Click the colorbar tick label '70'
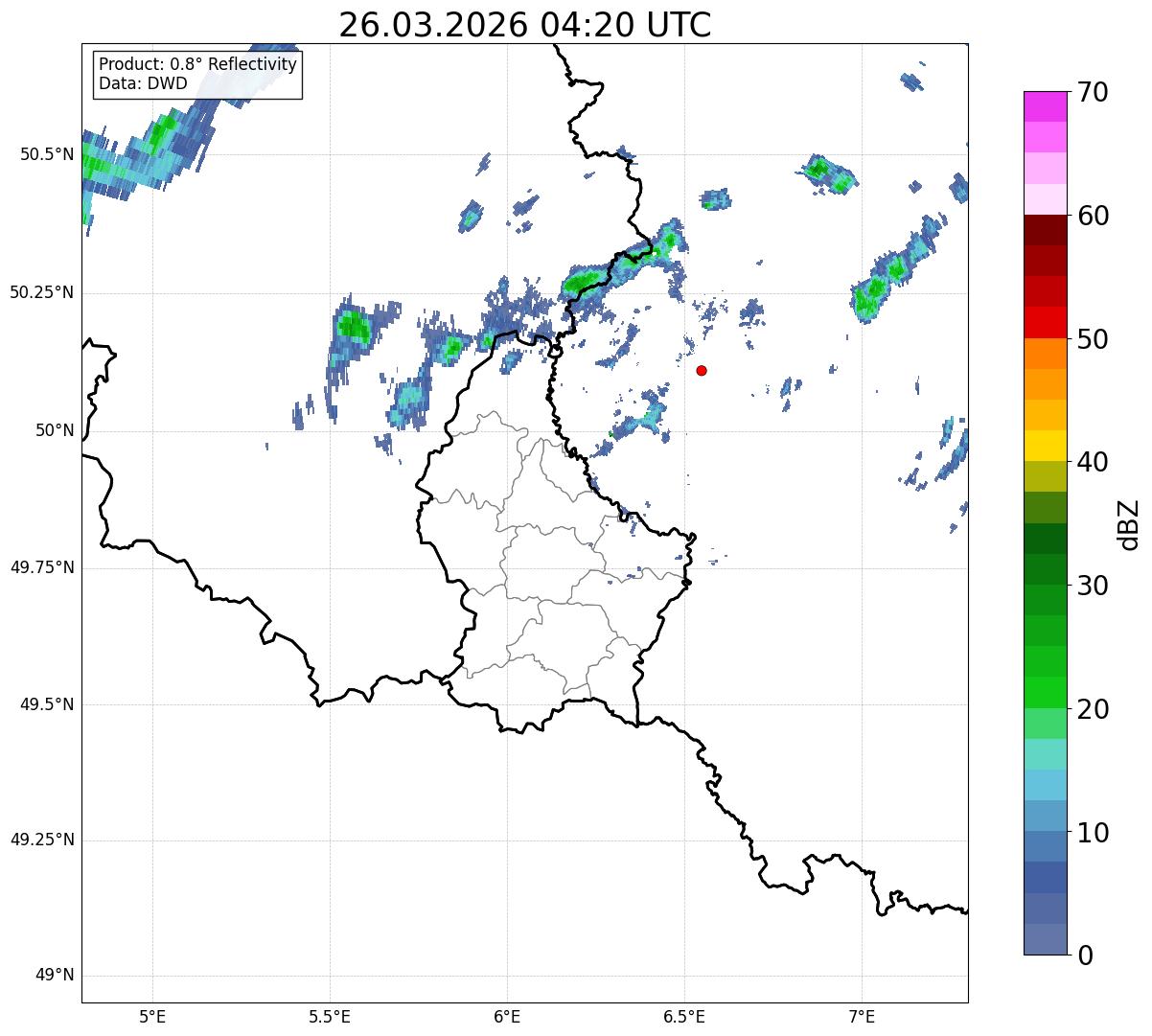Viewport: 1152px width, 1036px height. [x=1092, y=92]
